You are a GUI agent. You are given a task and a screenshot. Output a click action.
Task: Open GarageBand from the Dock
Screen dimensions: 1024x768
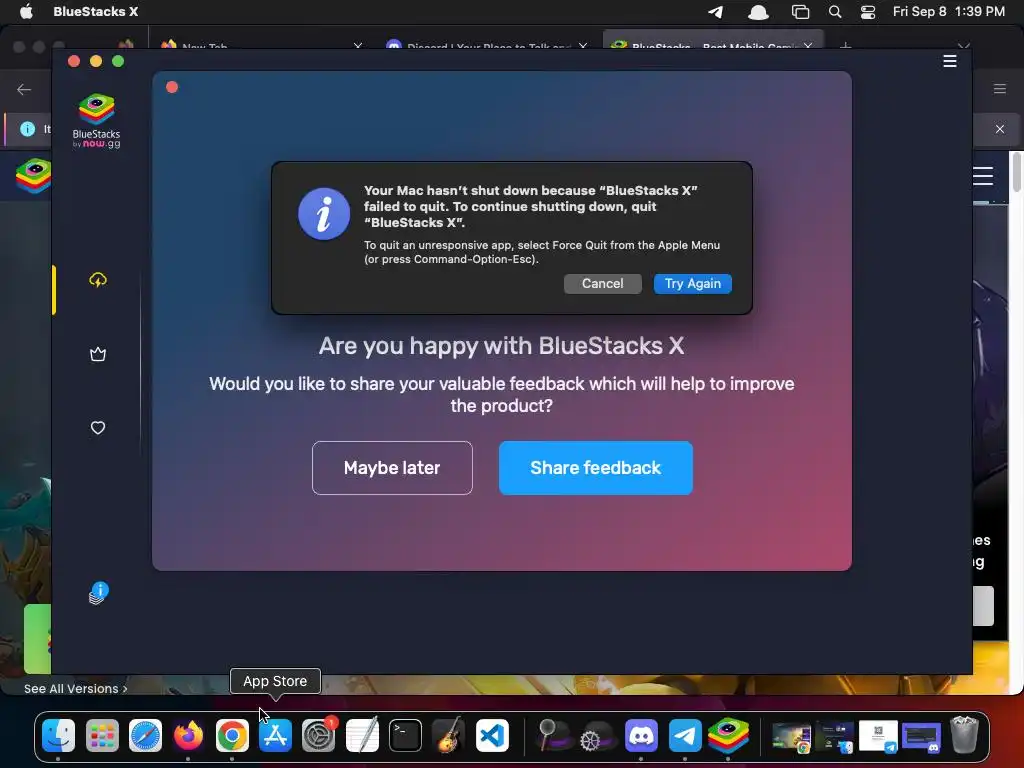(449, 736)
